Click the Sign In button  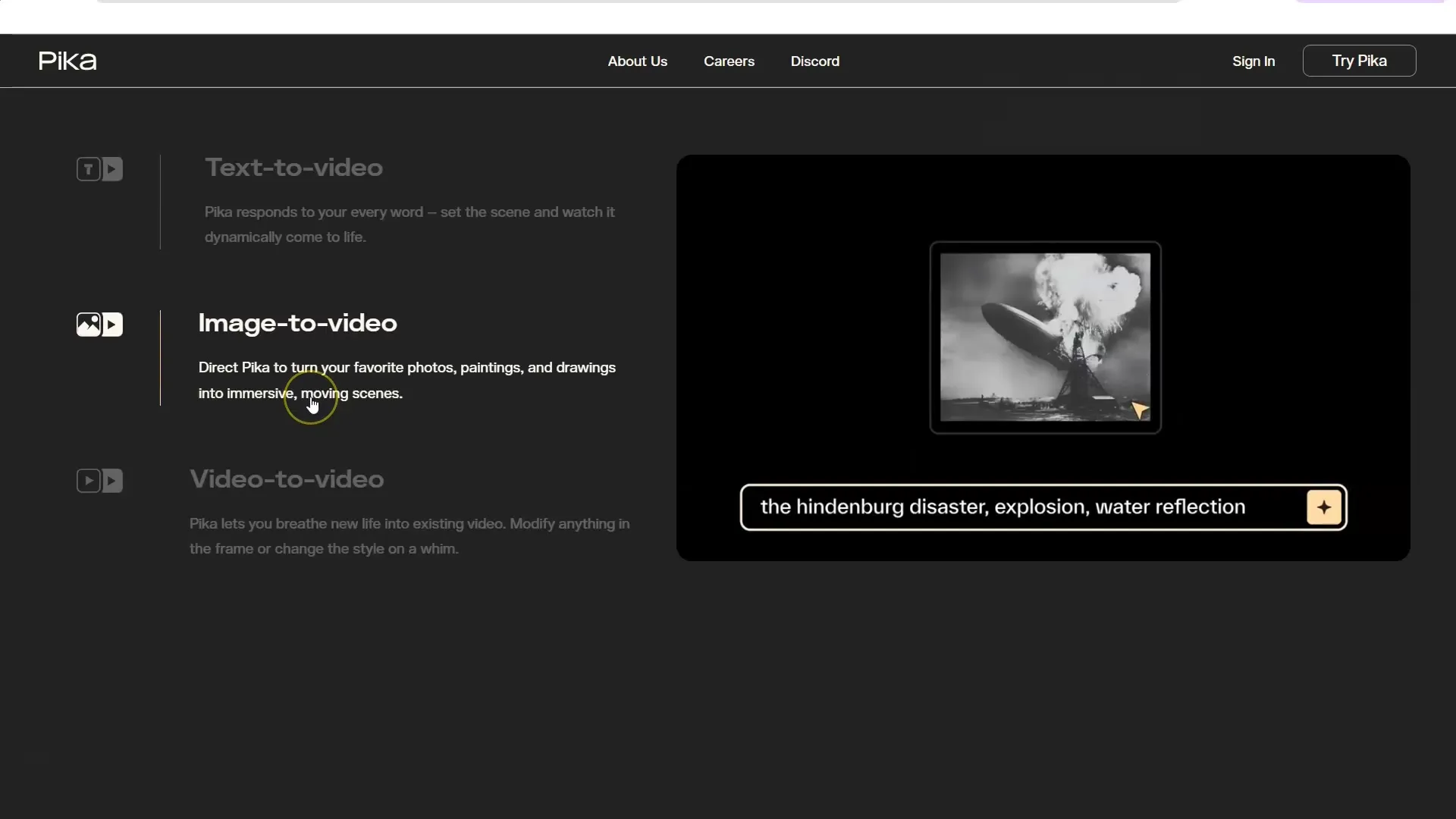[x=1253, y=61]
